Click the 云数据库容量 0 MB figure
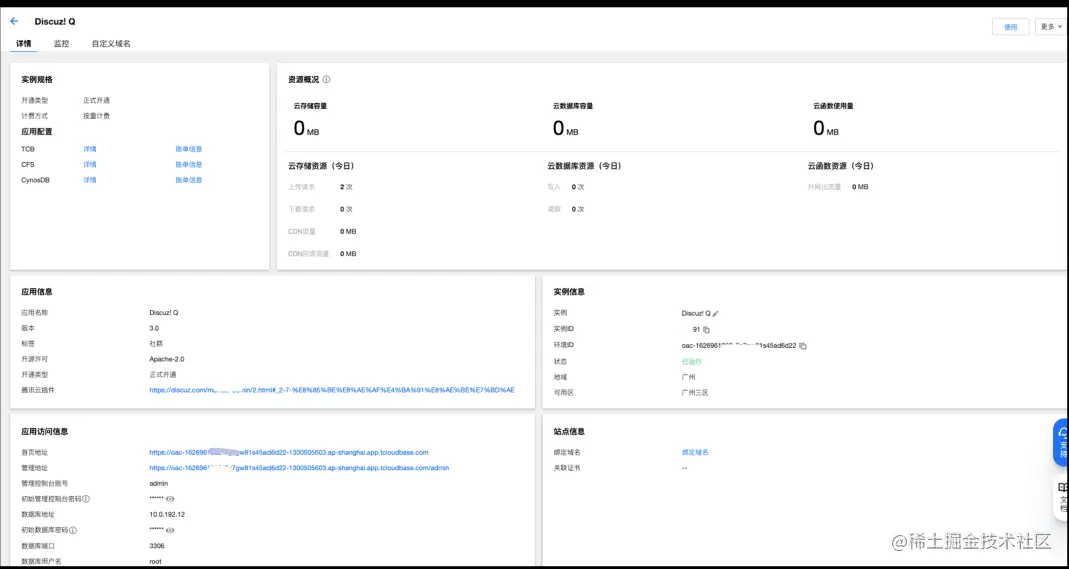1069x569 pixels. pos(565,129)
